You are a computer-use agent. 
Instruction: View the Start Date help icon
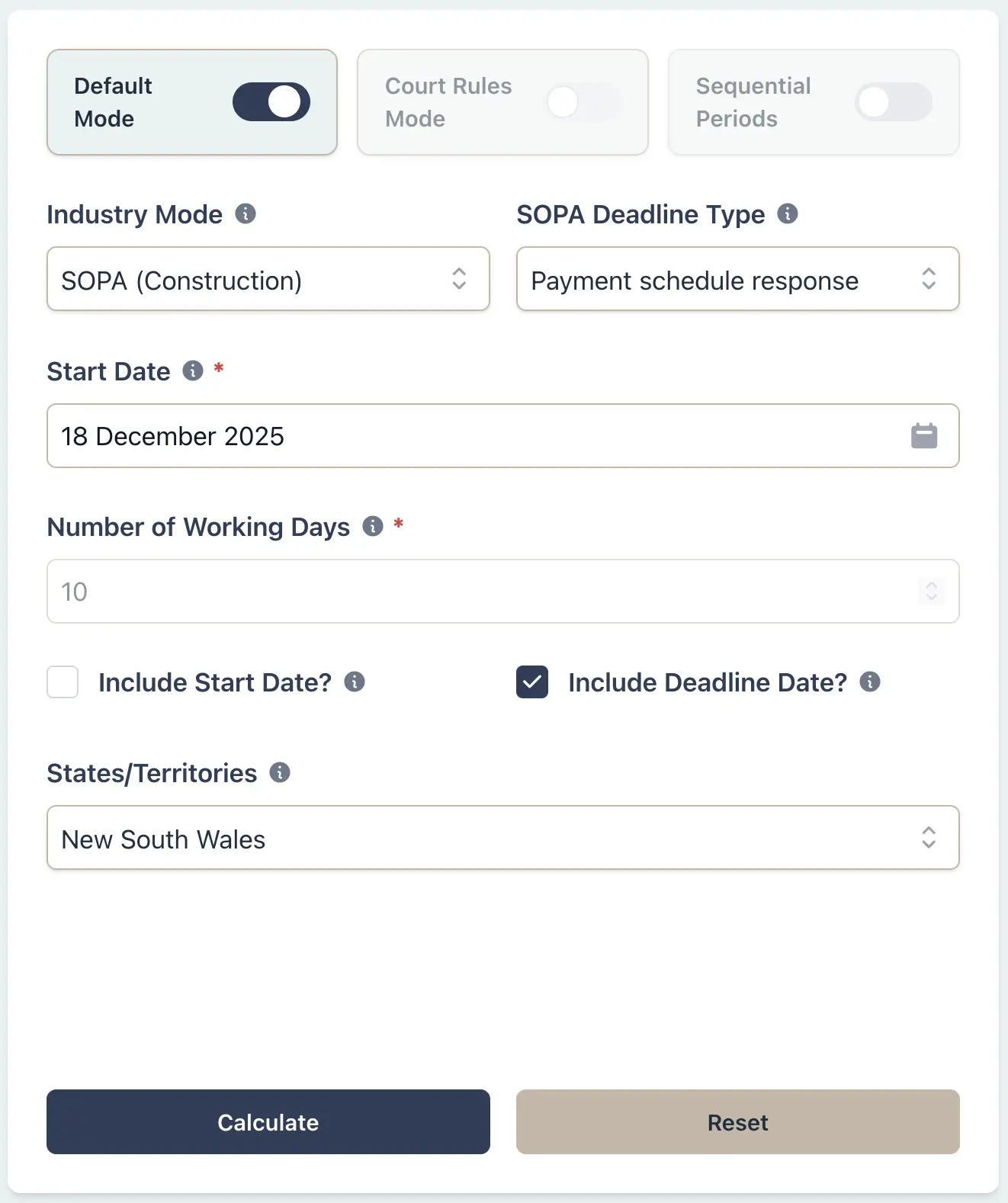(x=192, y=371)
